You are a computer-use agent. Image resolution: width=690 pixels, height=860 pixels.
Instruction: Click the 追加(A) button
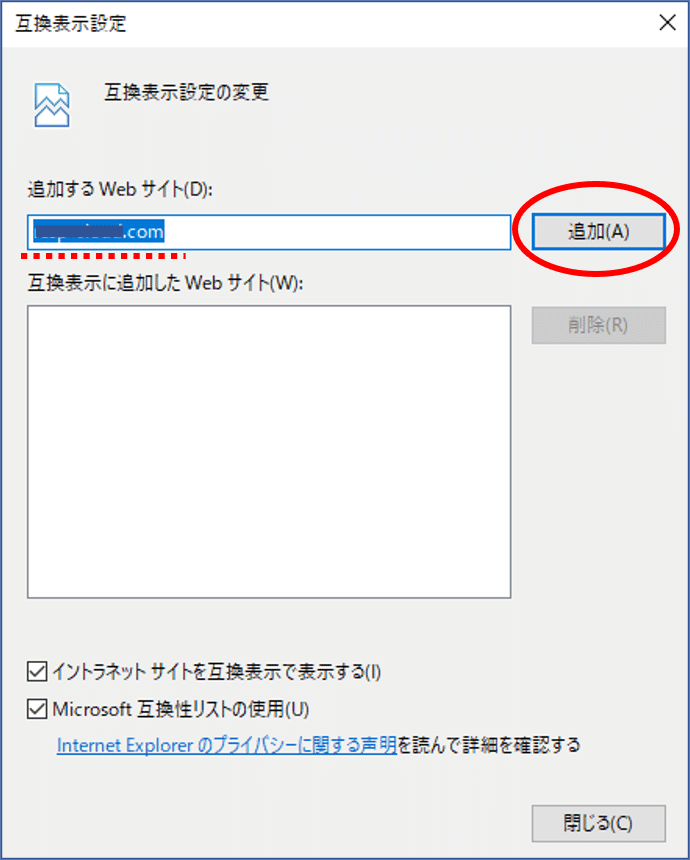click(598, 231)
